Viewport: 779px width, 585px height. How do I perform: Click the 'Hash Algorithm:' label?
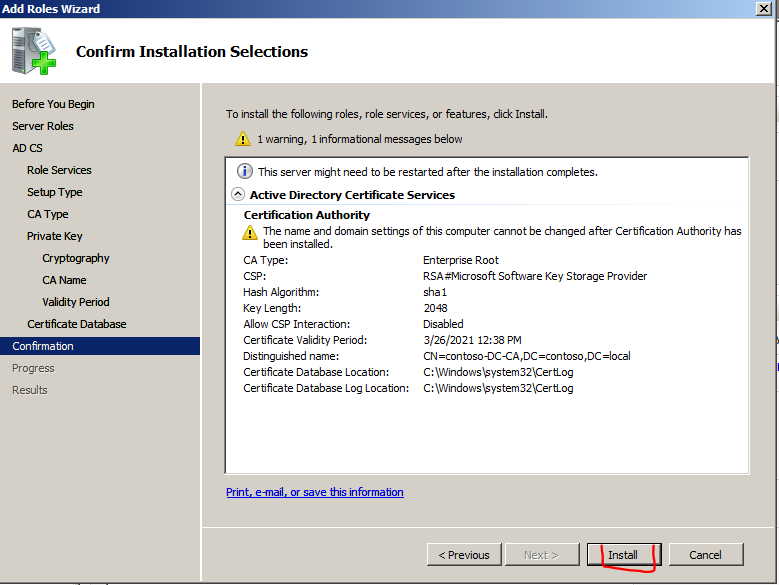click(x=281, y=292)
